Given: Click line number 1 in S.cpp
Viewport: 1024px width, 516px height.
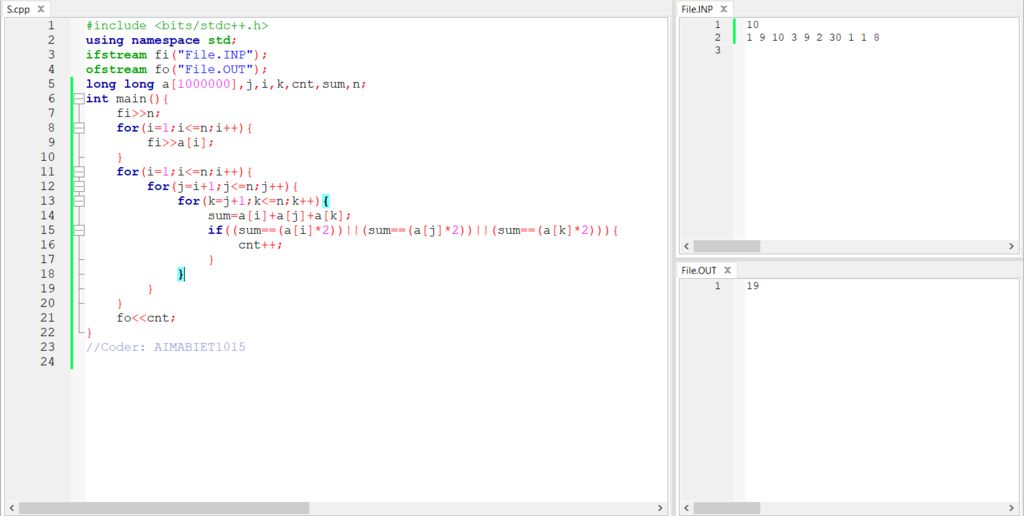Looking at the screenshot, I should (x=52, y=25).
